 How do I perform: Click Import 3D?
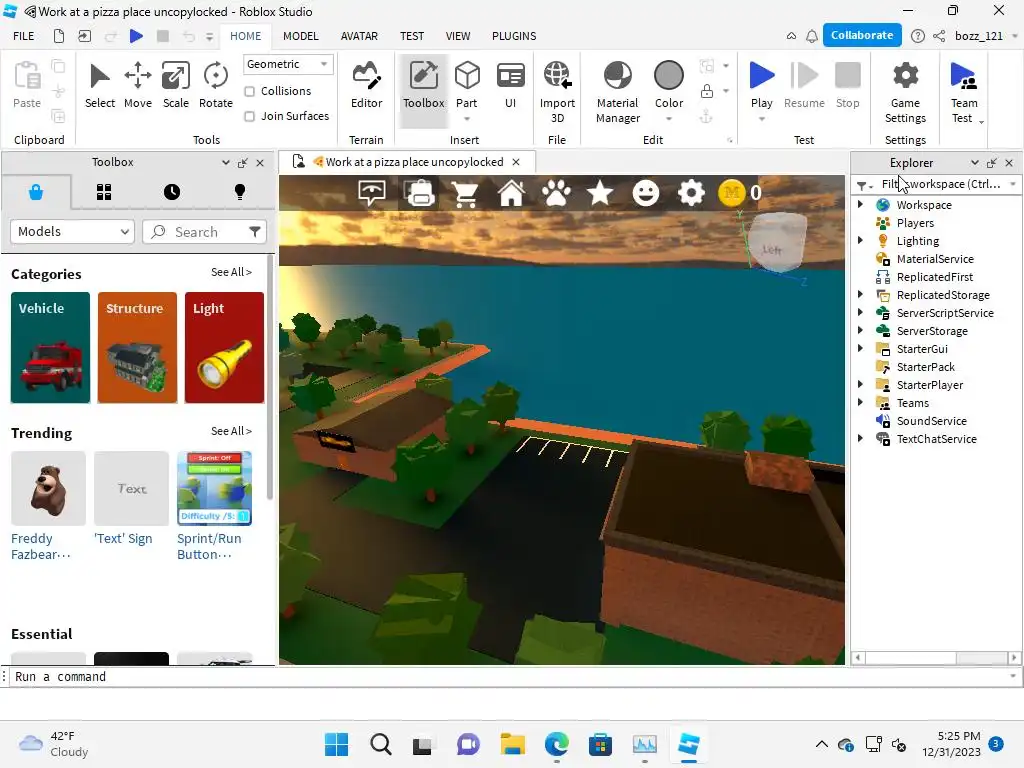point(557,92)
